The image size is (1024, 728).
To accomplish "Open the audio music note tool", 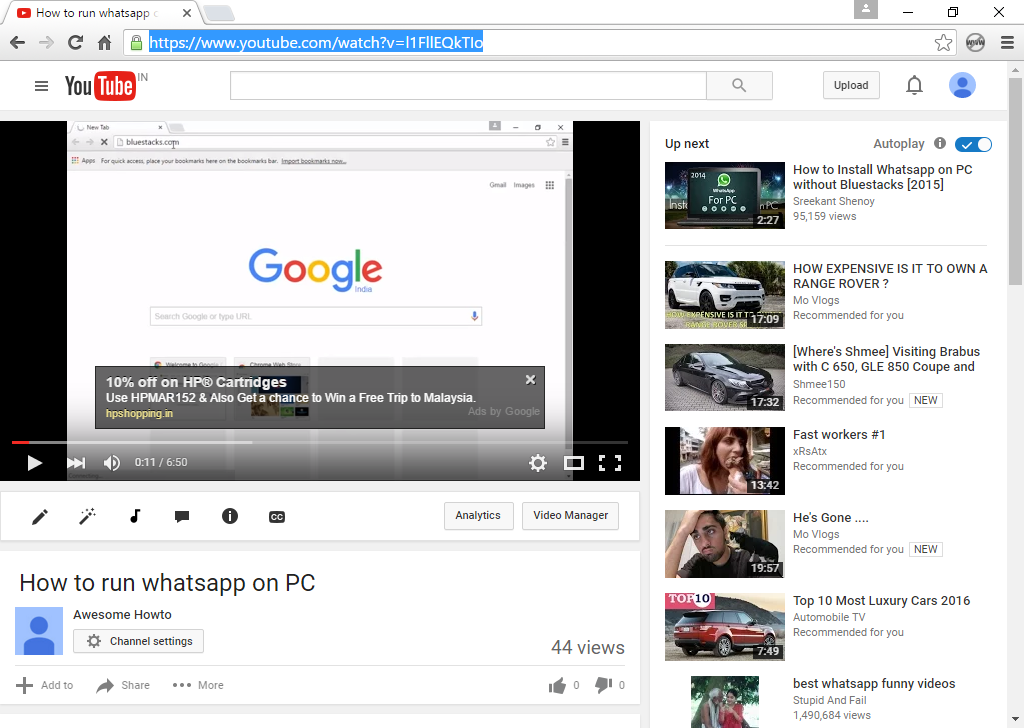I will 135,516.
